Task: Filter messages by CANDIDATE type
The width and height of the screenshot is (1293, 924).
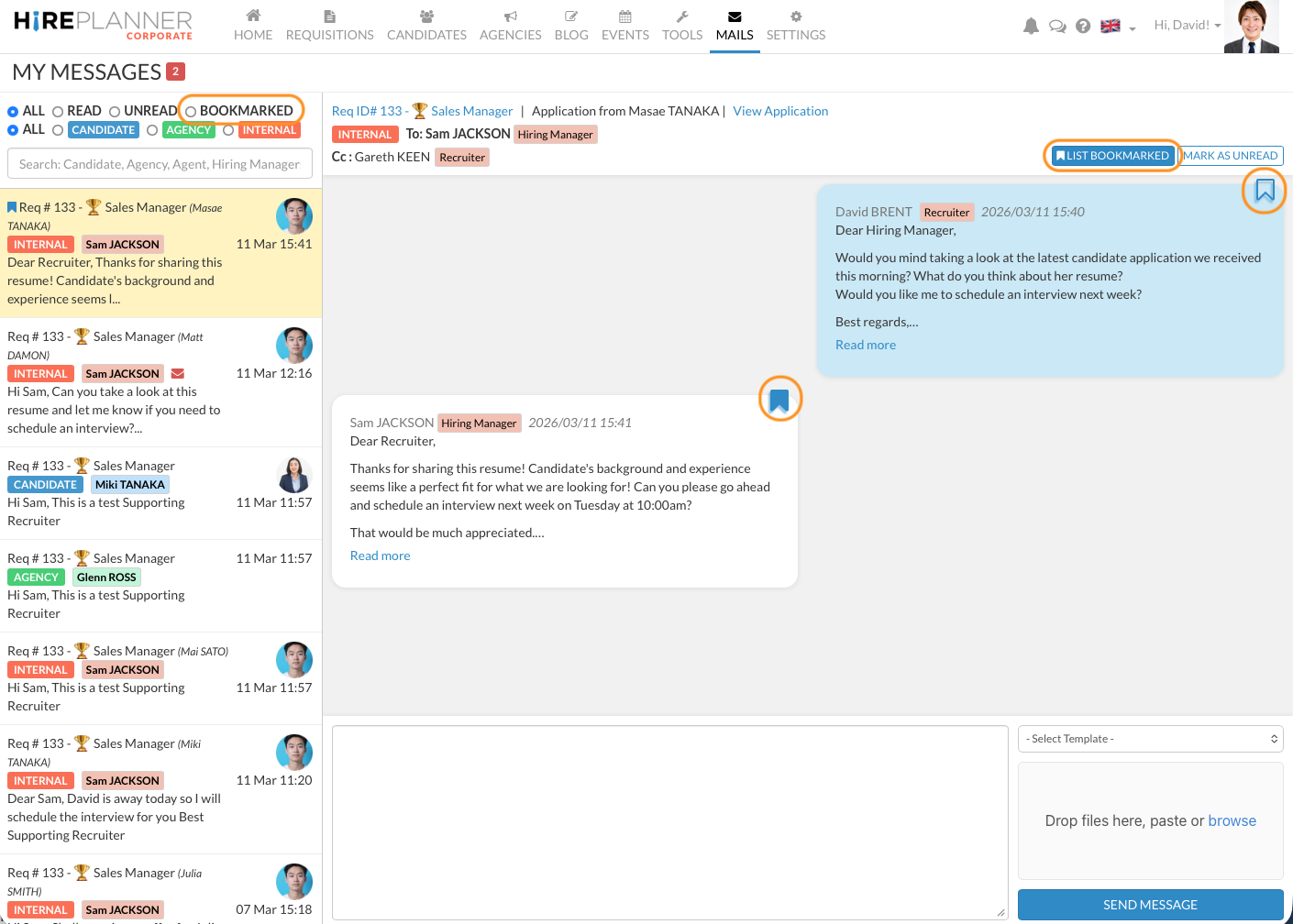Action: point(58,131)
